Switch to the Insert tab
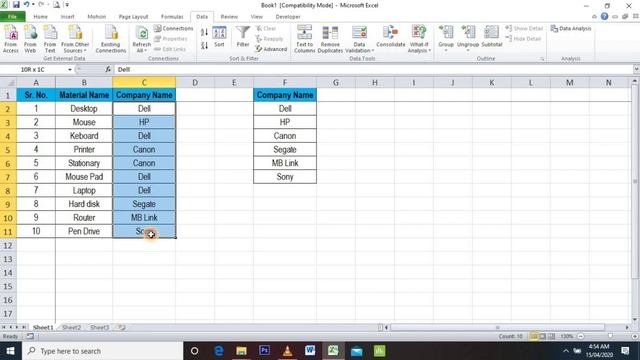The width and height of the screenshot is (640, 360). coord(67,17)
